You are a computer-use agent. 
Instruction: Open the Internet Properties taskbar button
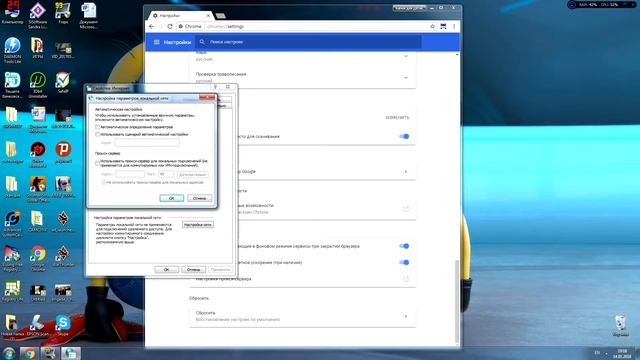tap(71, 353)
